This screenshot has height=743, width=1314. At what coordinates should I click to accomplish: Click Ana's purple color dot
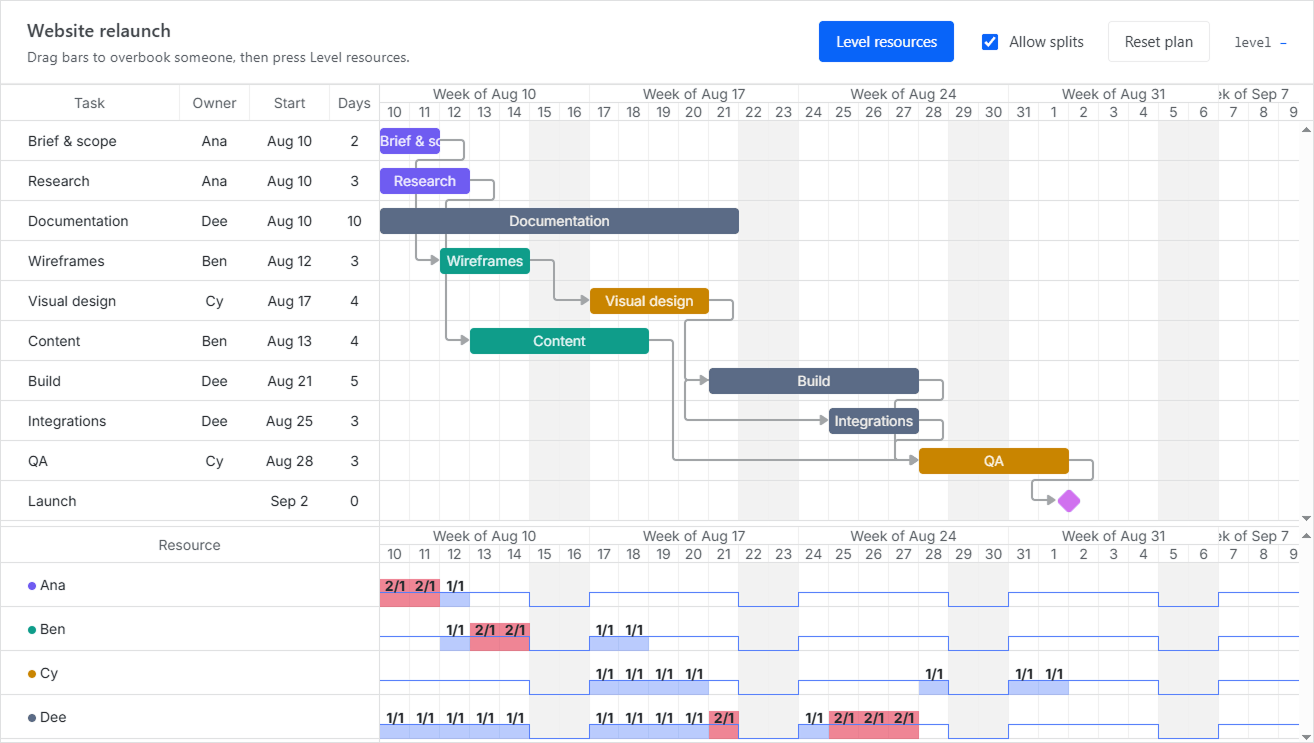32,586
